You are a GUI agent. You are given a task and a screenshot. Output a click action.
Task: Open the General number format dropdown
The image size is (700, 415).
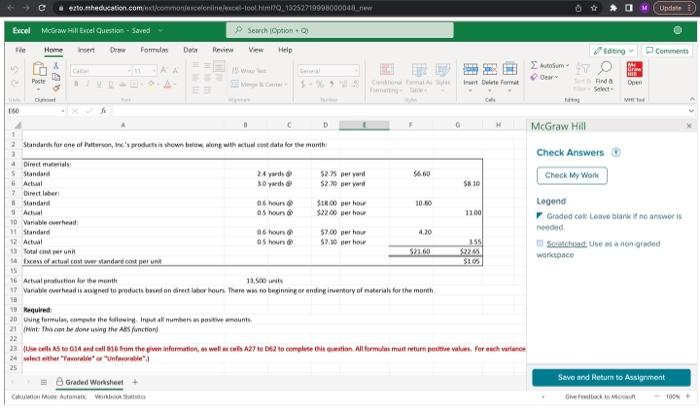click(x=356, y=71)
